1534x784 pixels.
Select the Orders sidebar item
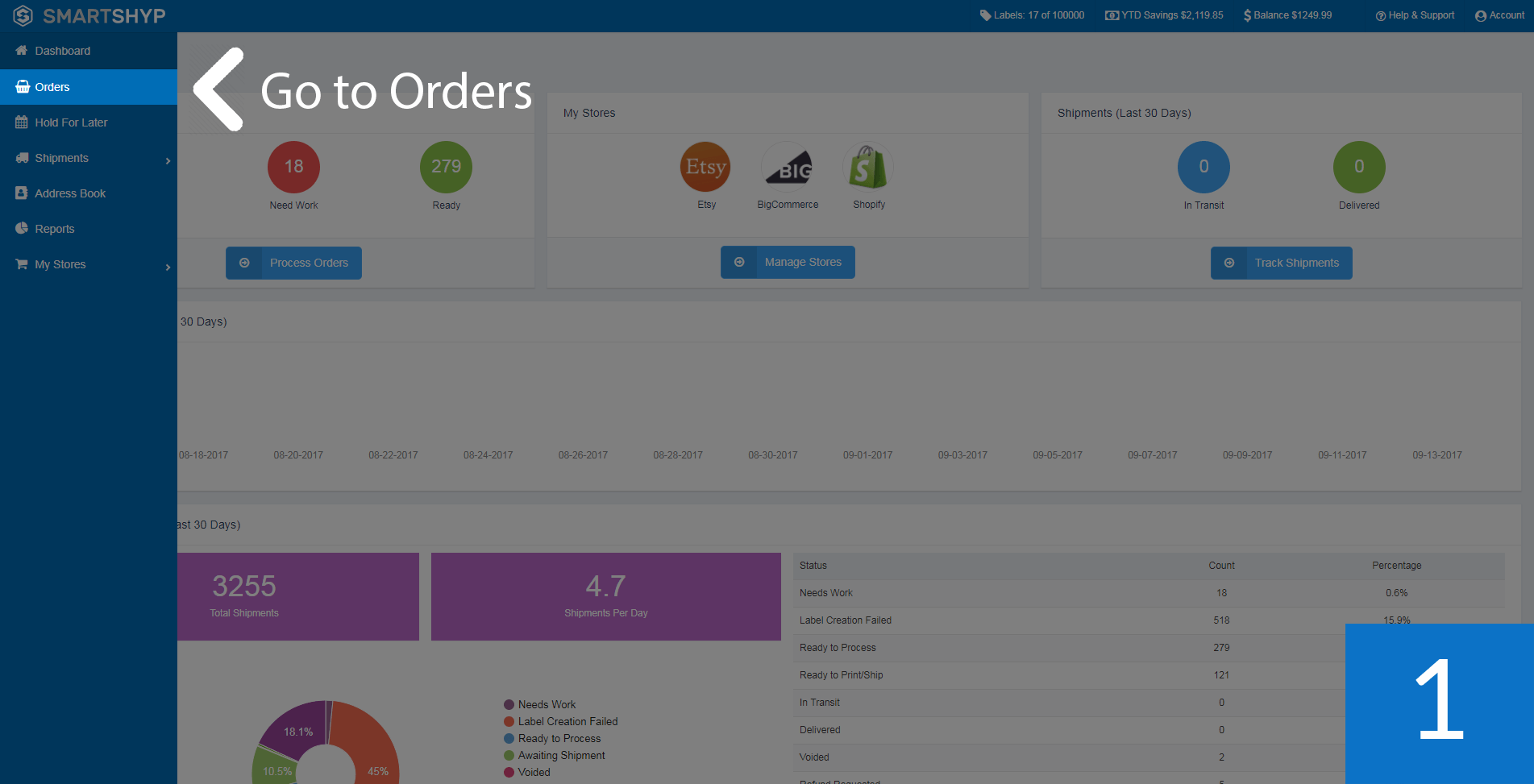coord(89,87)
